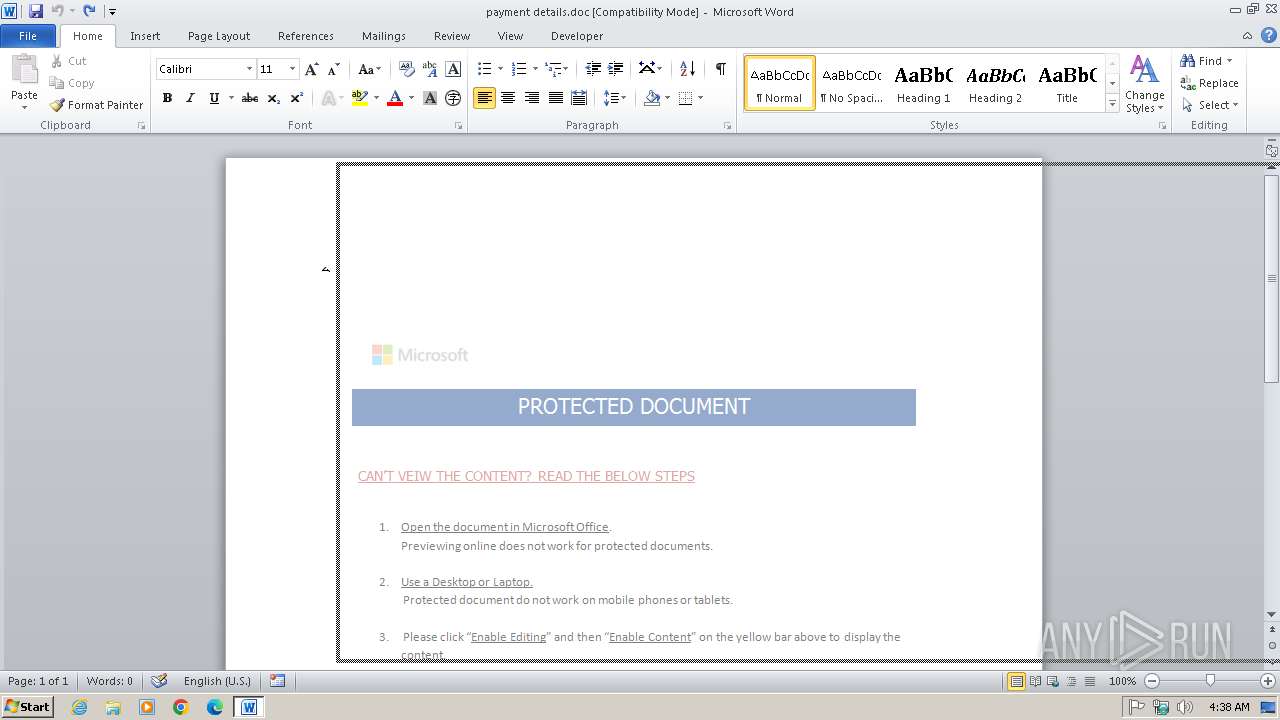The height and width of the screenshot is (720, 1280).
Task: Open the bullets list dropdown arrow
Action: point(500,69)
